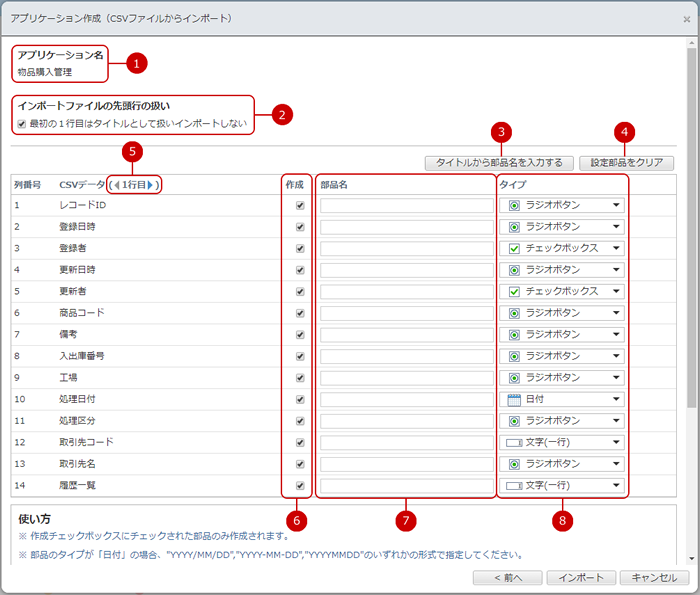Click the 設定部品をクリア button
Image resolution: width=700 pixels, height=595 pixels.
point(626,163)
